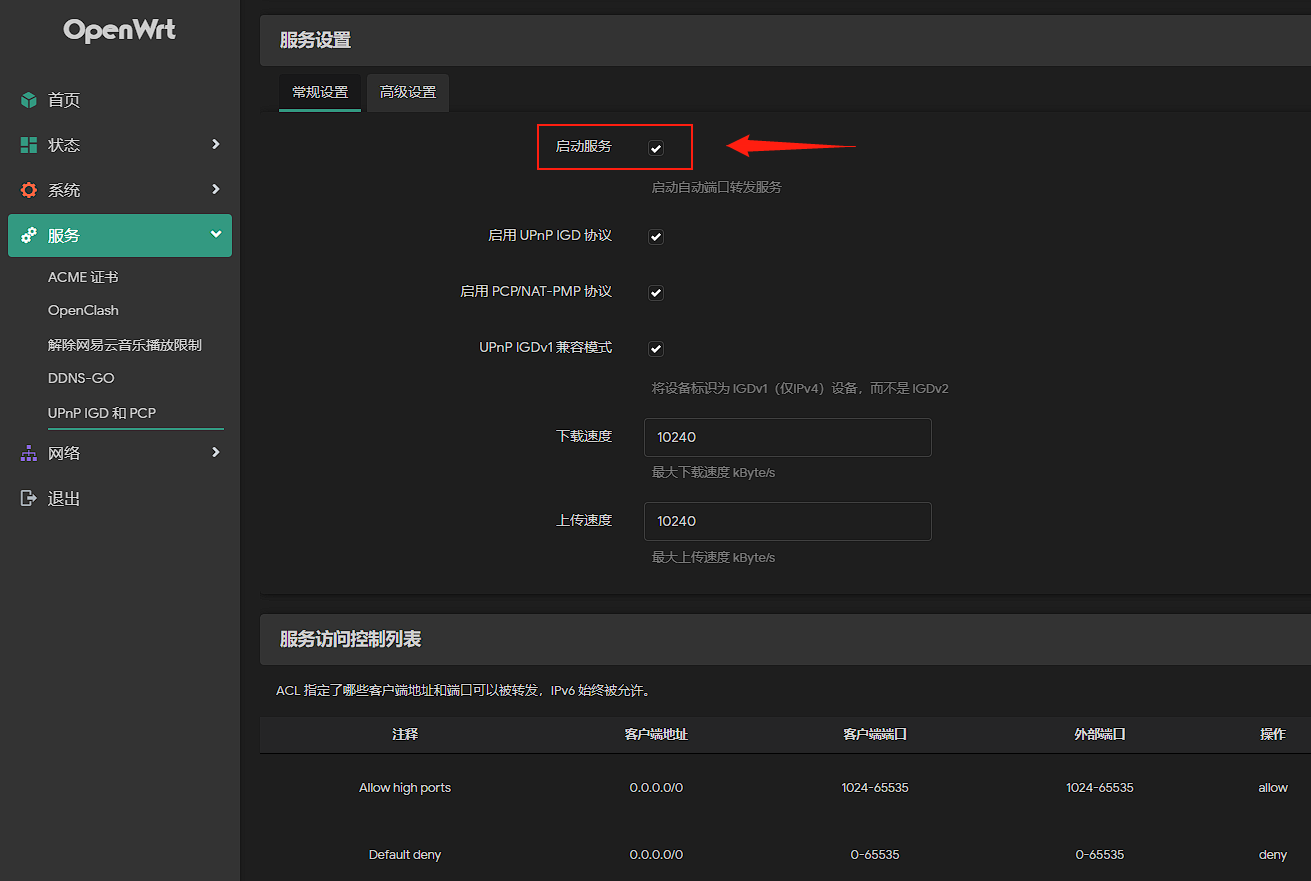Screen dimensions: 1311x881
Task: Click the 服务设置 heading
Action: tap(315, 41)
